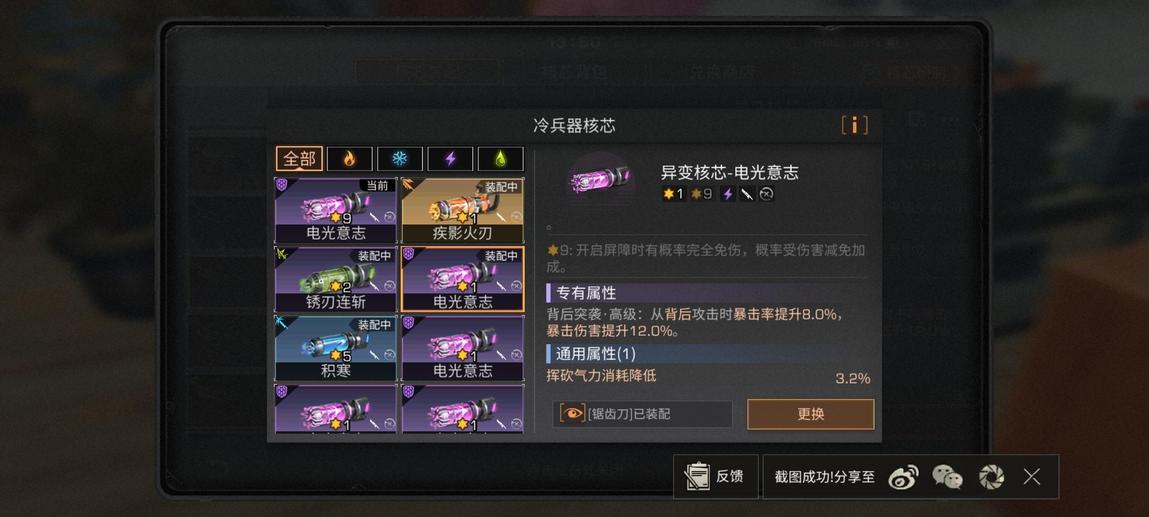Select the ice snowflake filter icon

click(x=400, y=159)
